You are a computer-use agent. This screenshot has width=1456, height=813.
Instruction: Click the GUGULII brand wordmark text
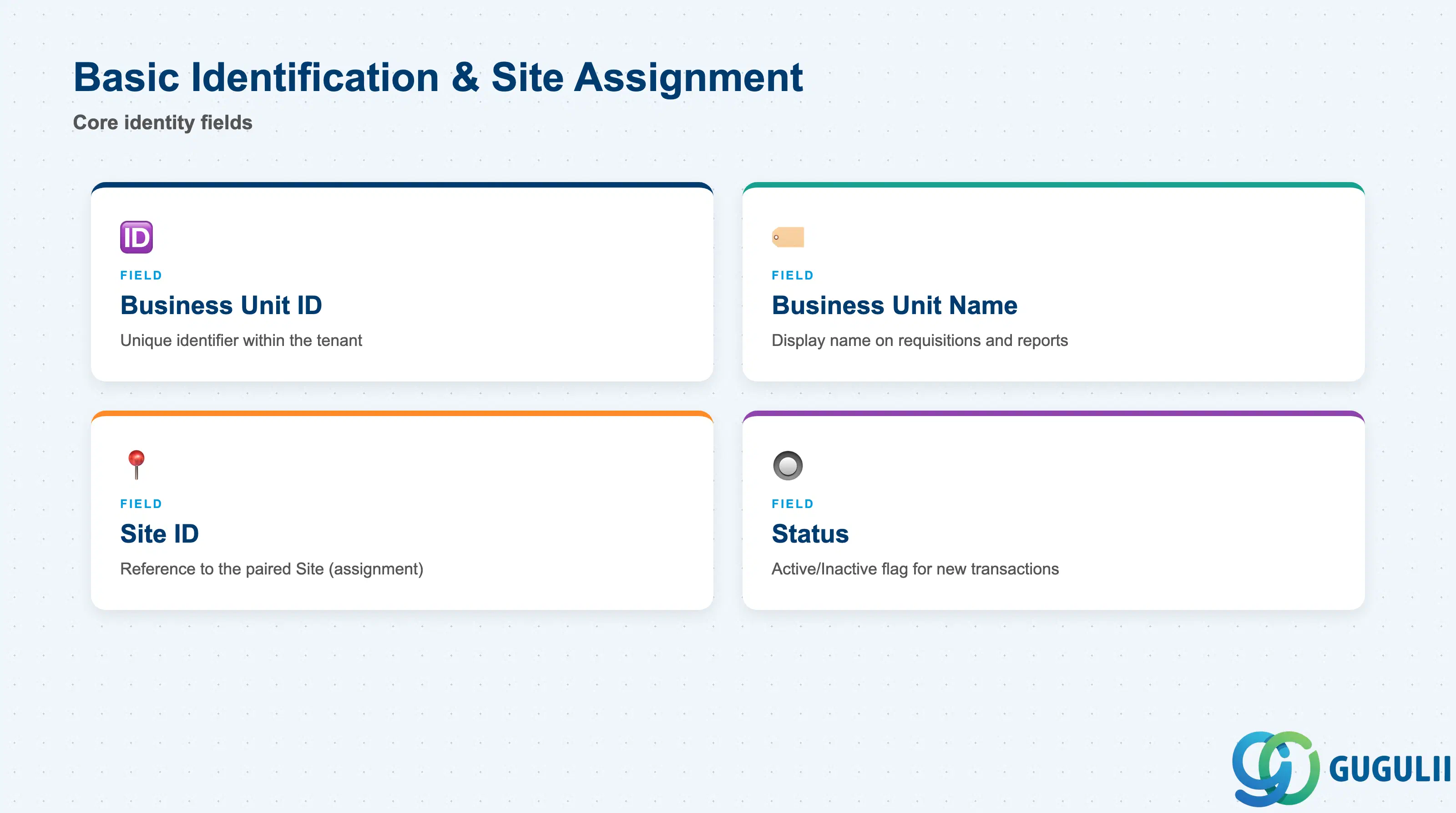1389,769
